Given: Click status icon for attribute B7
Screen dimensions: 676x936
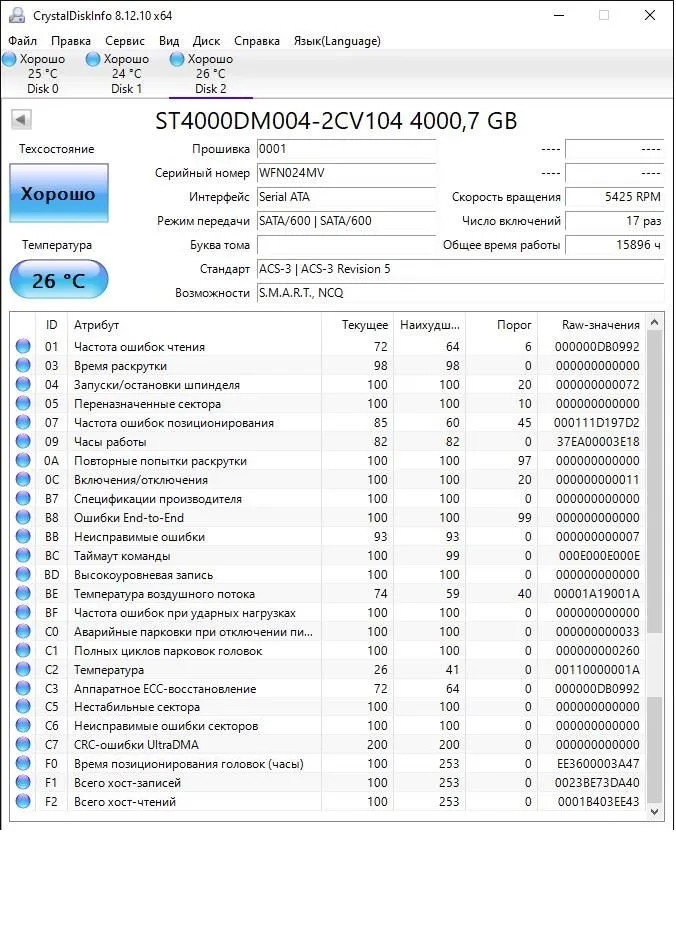Looking at the screenshot, I should coord(23,498).
